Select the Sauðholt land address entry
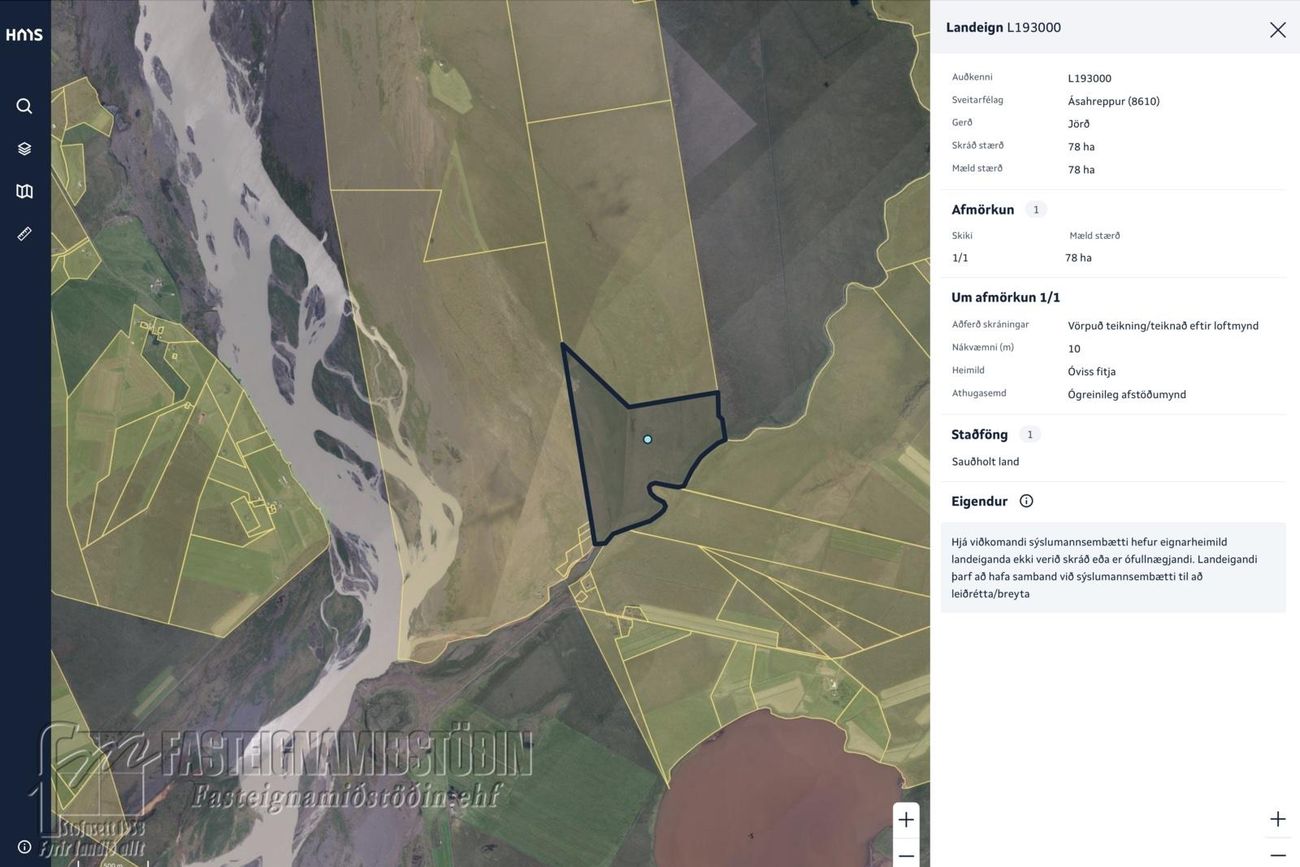Image resolution: width=1300 pixels, height=867 pixels. pyautogui.click(x=986, y=461)
